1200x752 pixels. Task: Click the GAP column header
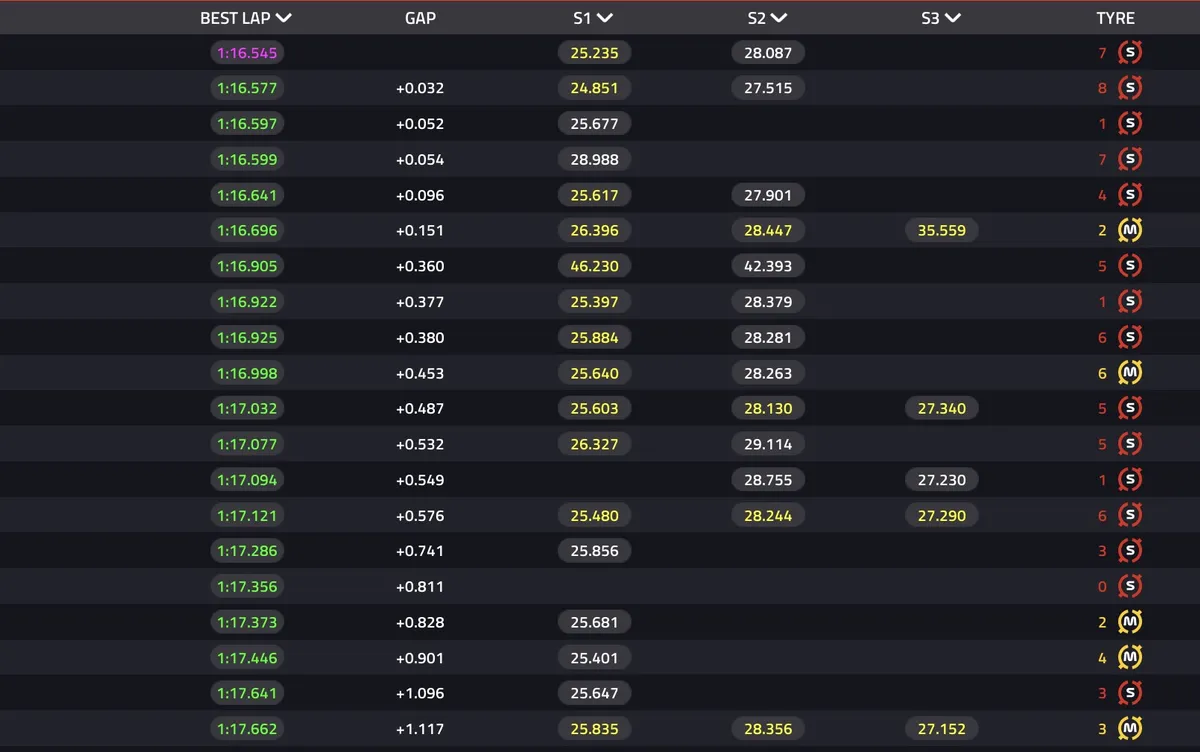(420, 18)
